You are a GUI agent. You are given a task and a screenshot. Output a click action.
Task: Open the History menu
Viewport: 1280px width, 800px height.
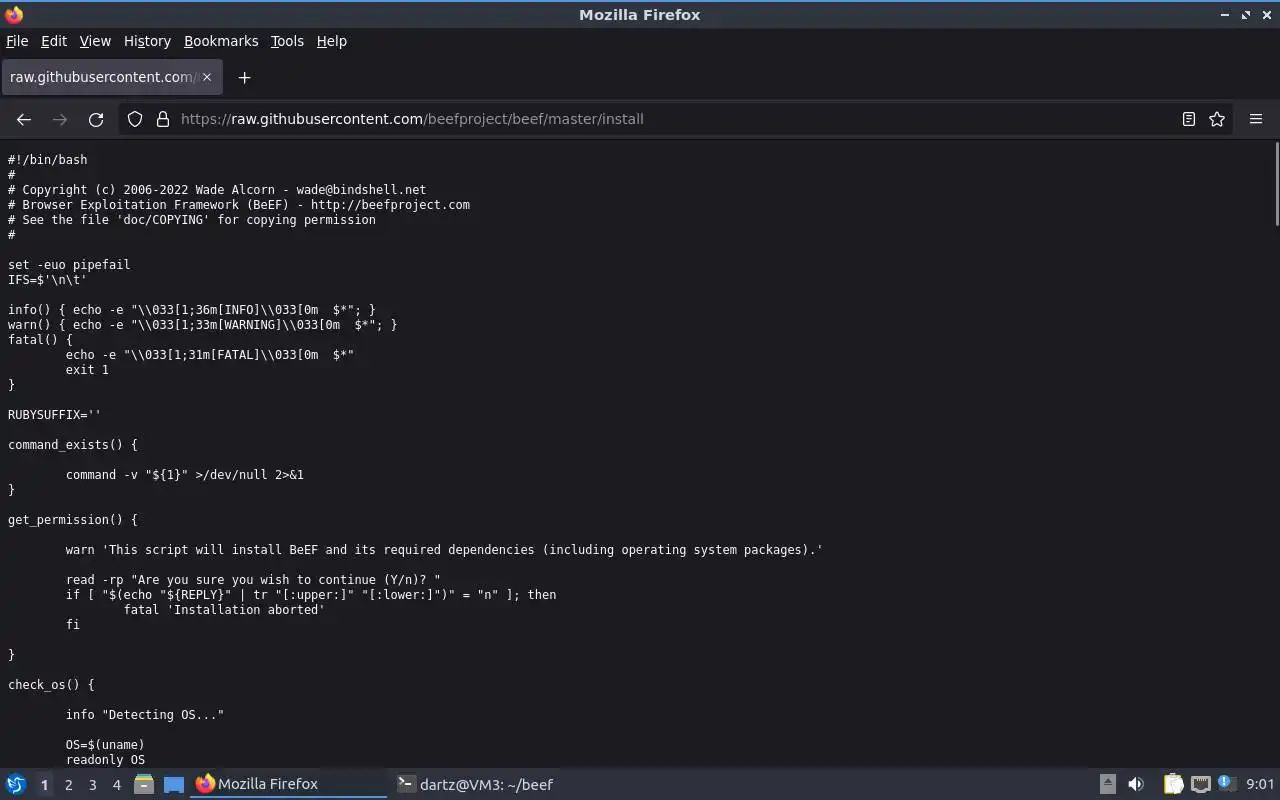pyautogui.click(x=147, y=41)
